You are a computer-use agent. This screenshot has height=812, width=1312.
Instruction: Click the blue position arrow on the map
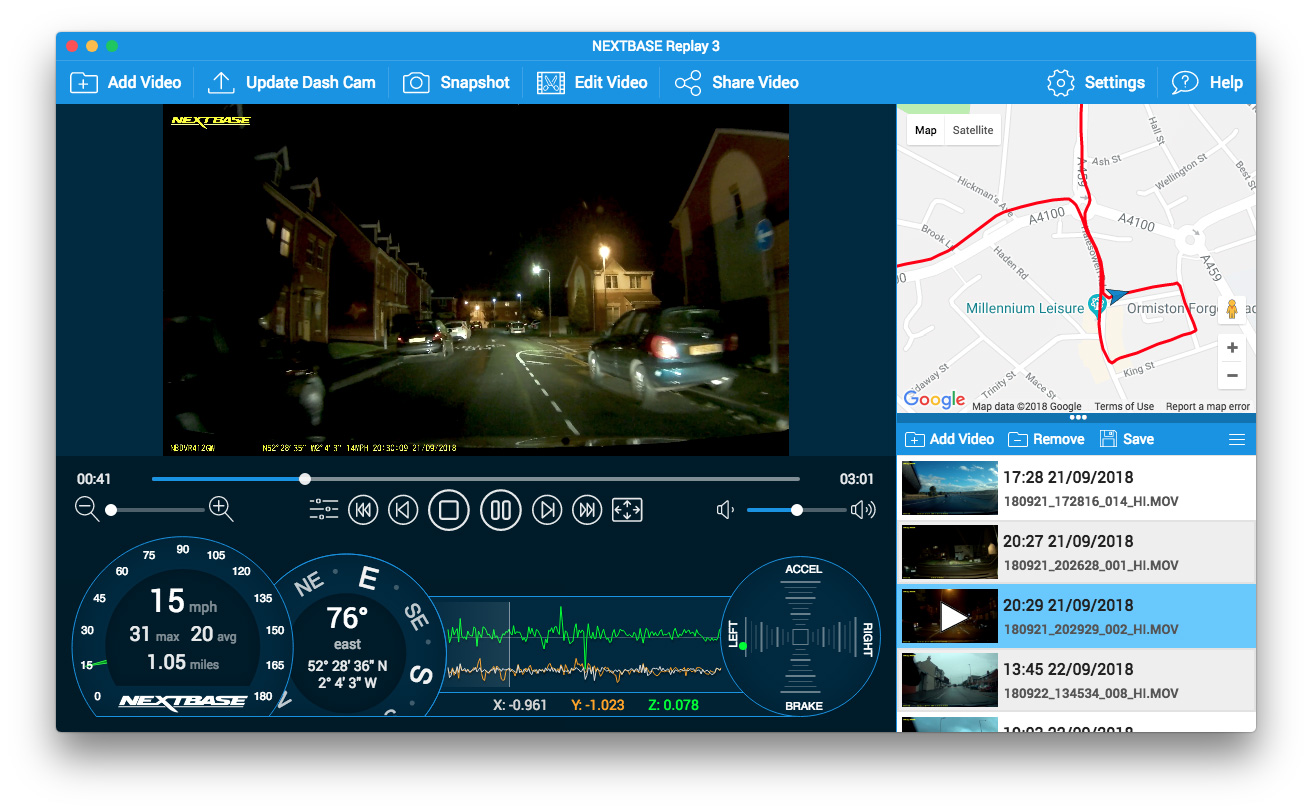pyautogui.click(x=1116, y=295)
